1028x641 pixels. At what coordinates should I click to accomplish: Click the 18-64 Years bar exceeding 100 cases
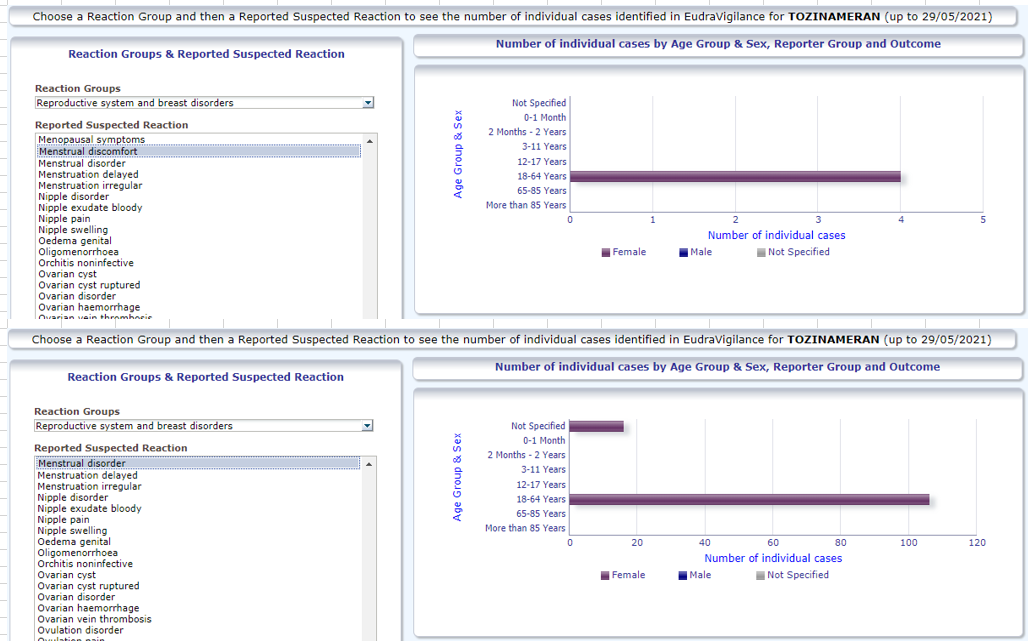(749, 499)
